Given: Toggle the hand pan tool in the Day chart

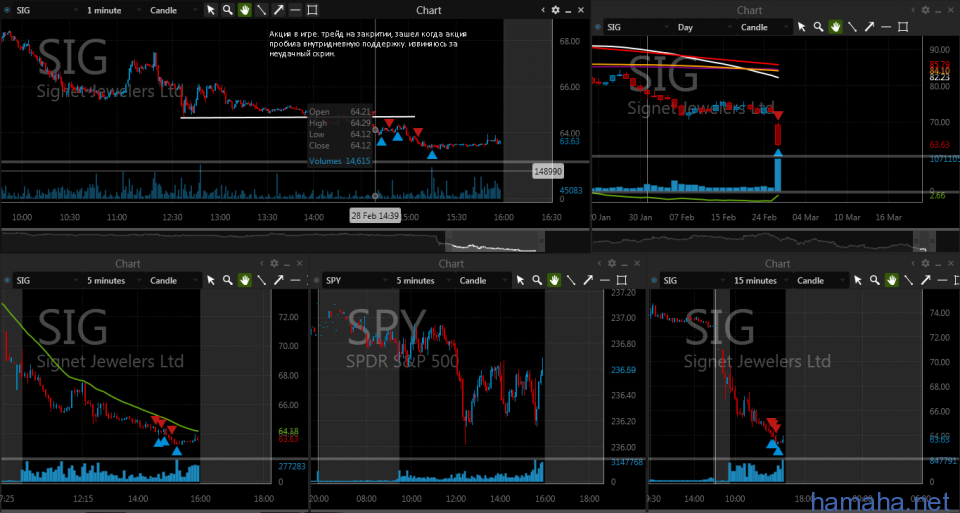Looking at the screenshot, I should coord(835,27).
